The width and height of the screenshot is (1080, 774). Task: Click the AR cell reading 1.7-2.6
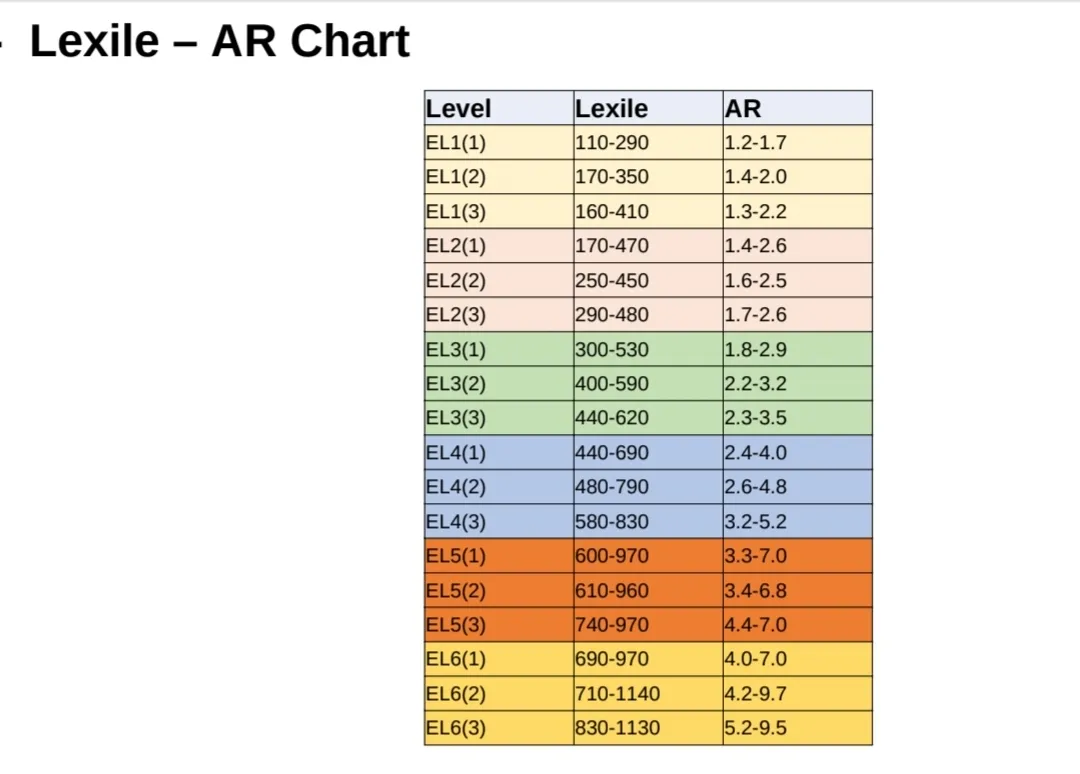(x=797, y=315)
